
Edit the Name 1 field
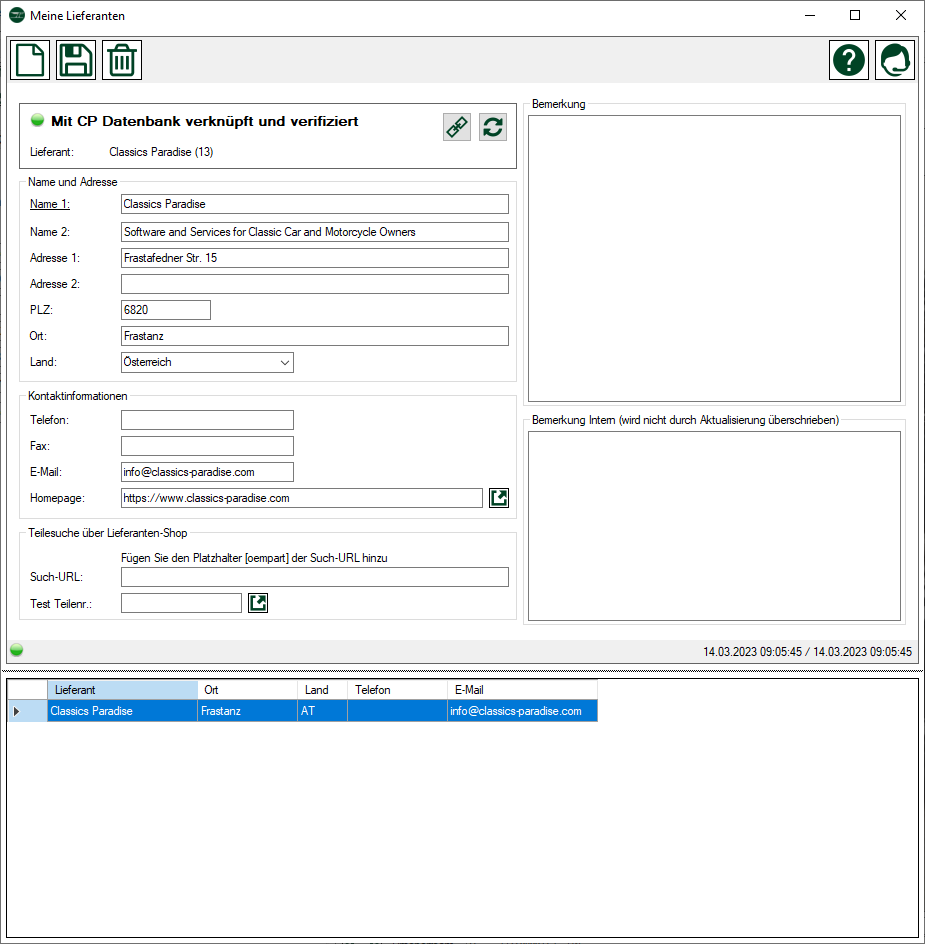(314, 204)
